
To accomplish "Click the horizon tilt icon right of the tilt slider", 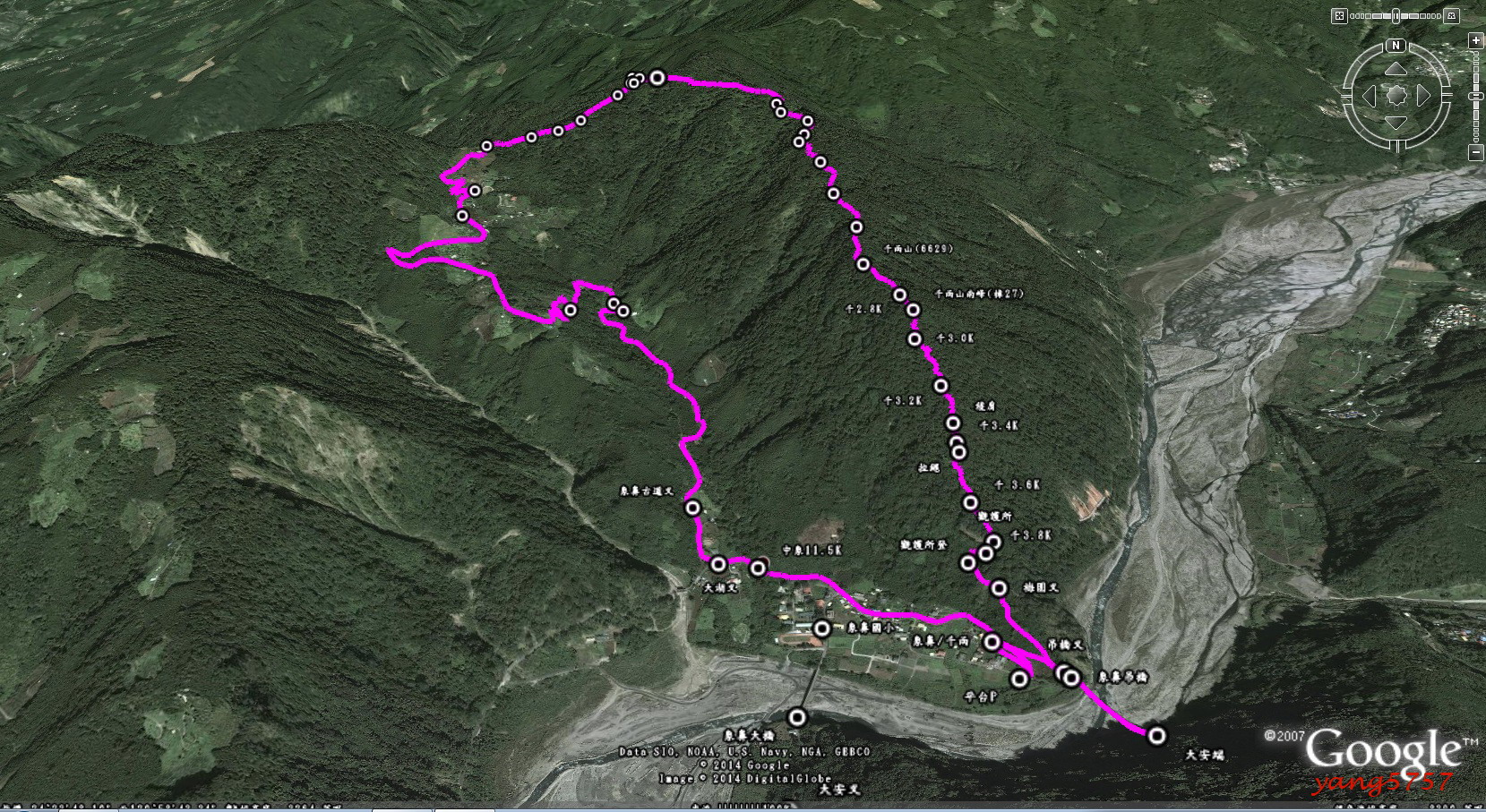I will [1451, 16].
